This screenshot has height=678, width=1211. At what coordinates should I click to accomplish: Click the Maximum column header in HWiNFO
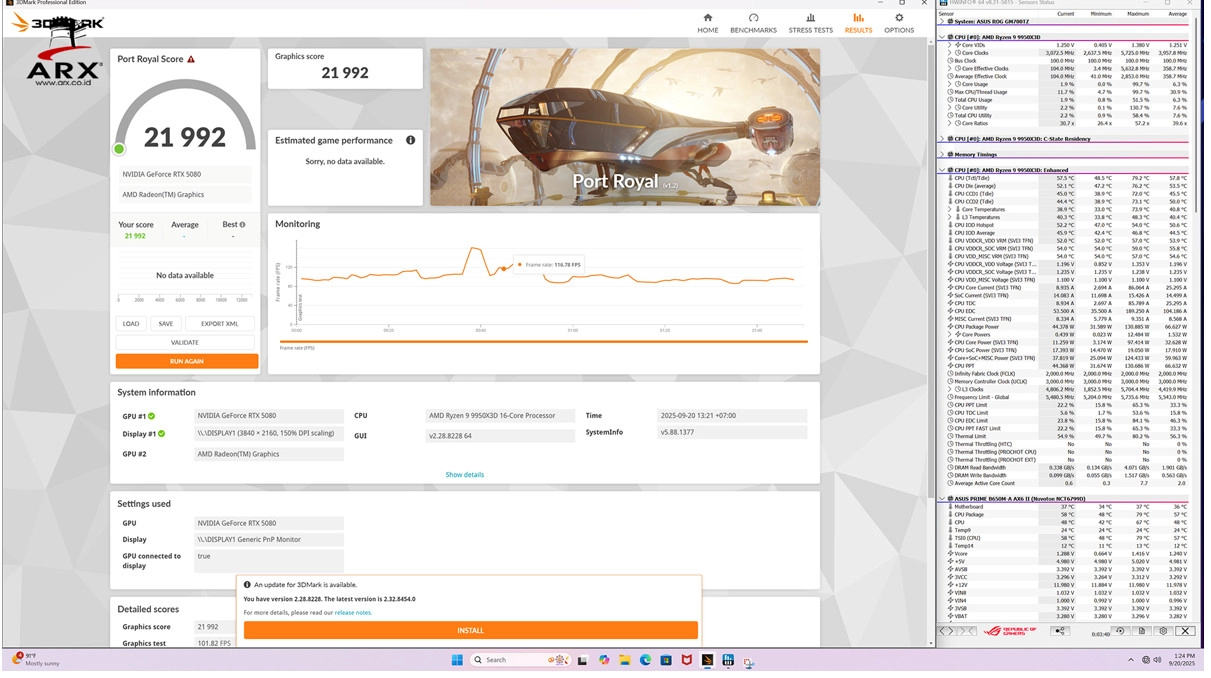click(x=1138, y=14)
